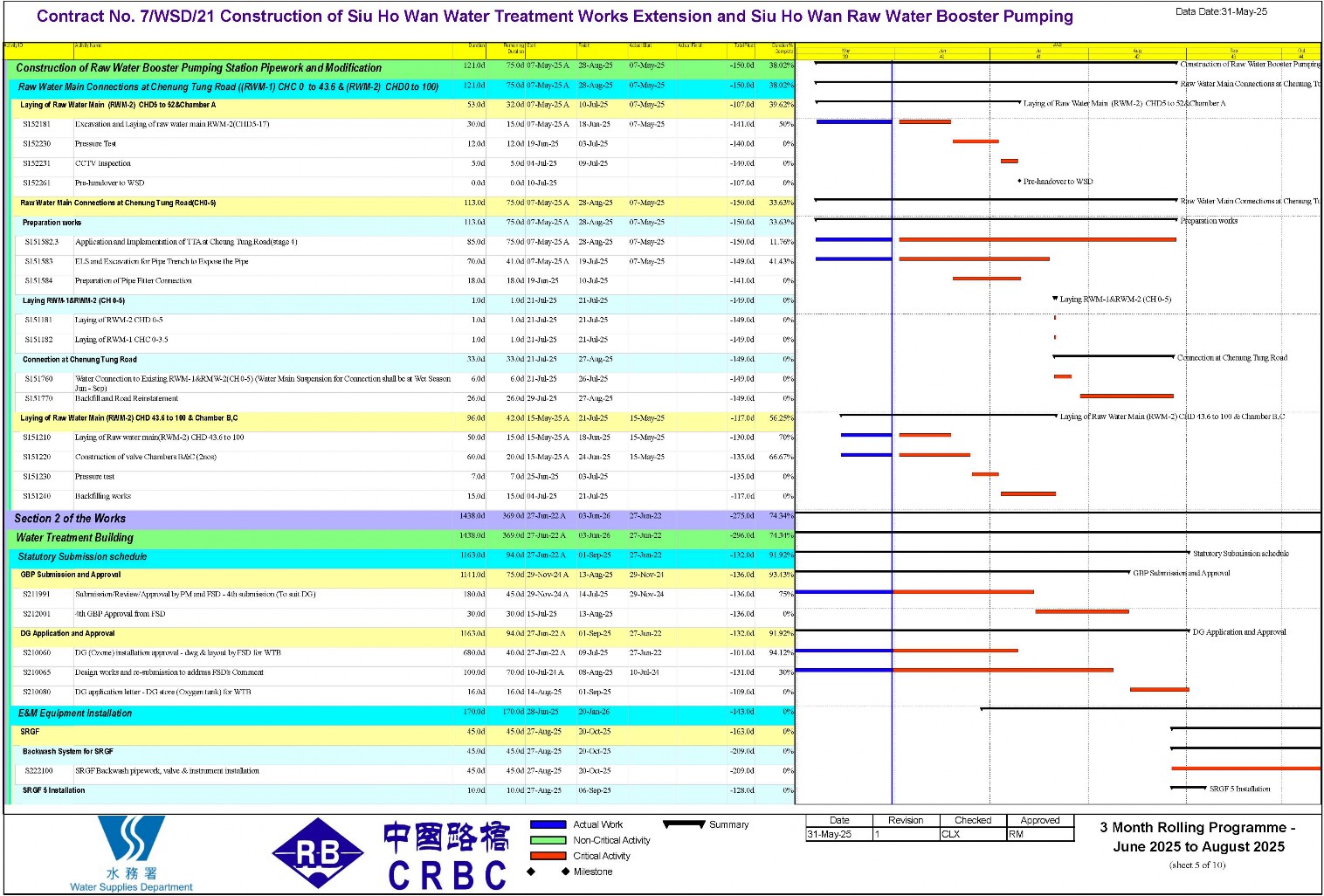Click the 'Revision' column header
This screenshot has height=896, width=1324.
(906, 820)
